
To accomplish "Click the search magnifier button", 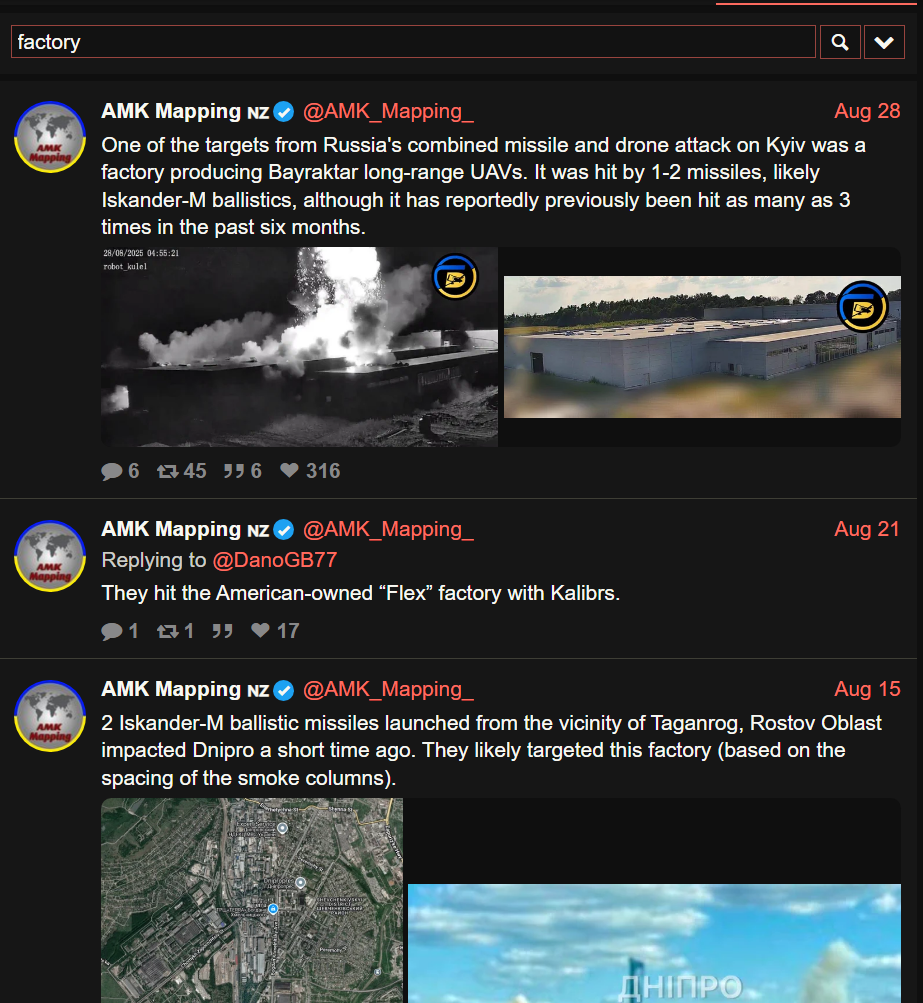I will (x=840, y=42).
